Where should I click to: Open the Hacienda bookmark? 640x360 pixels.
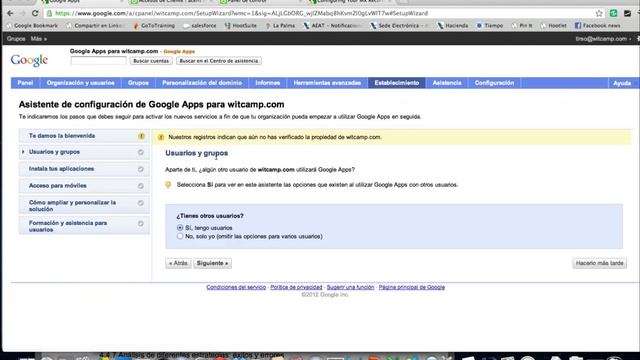pos(453,26)
